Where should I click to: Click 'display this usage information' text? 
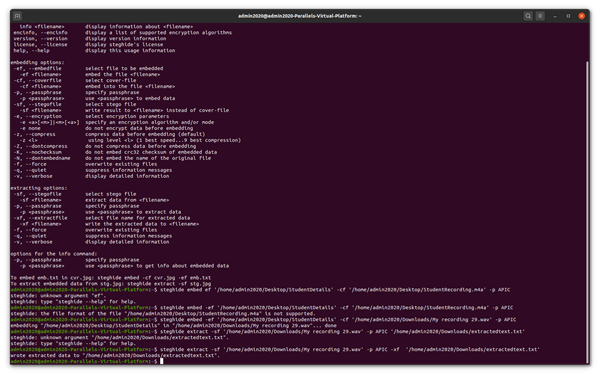(130, 51)
